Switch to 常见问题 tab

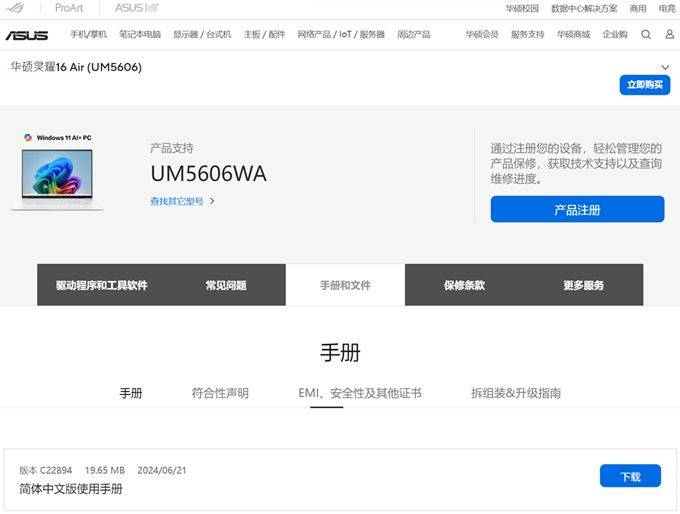coord(226,285)
